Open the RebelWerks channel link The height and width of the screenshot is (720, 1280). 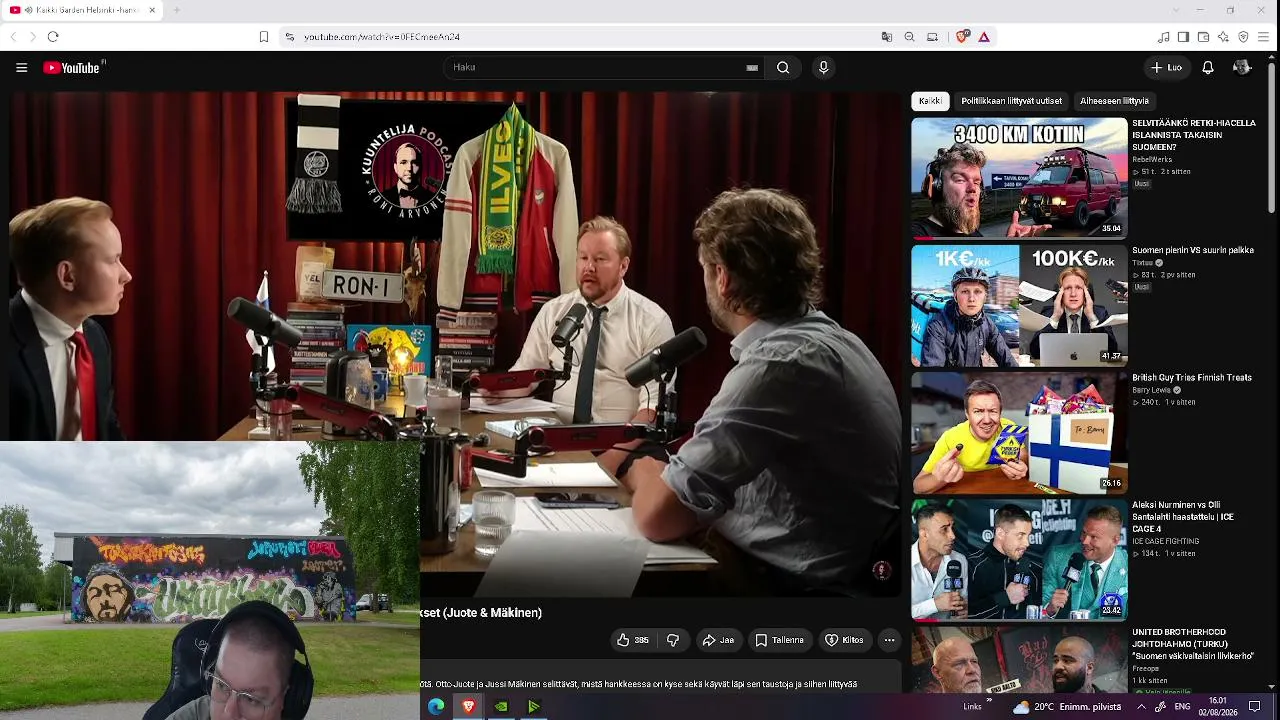1152,160
